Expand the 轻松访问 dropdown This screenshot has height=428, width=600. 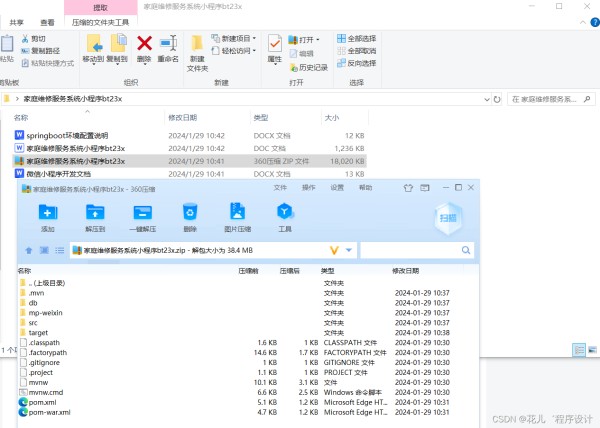pos(254,51)
